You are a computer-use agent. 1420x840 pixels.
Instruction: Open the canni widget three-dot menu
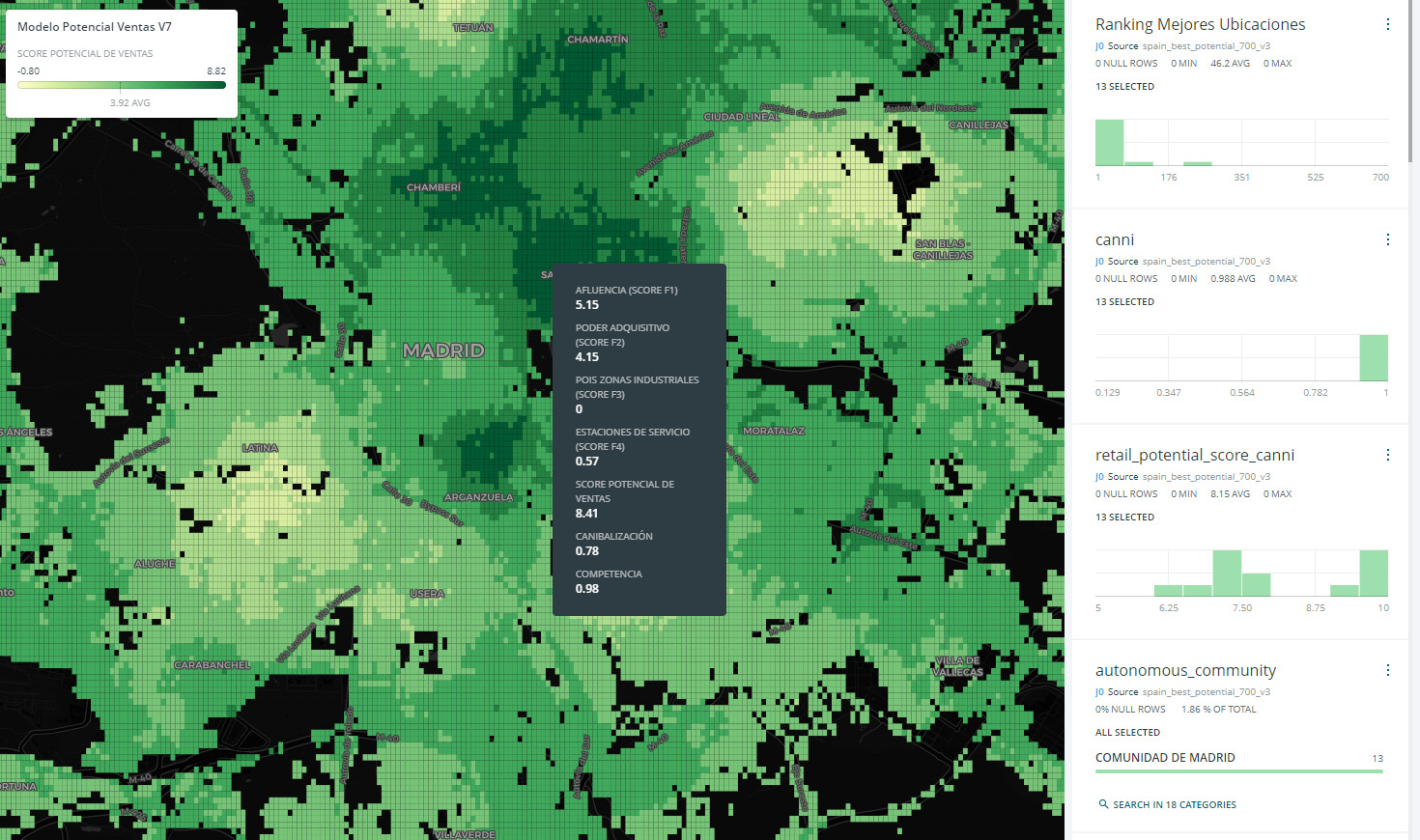coord(1387,240)
